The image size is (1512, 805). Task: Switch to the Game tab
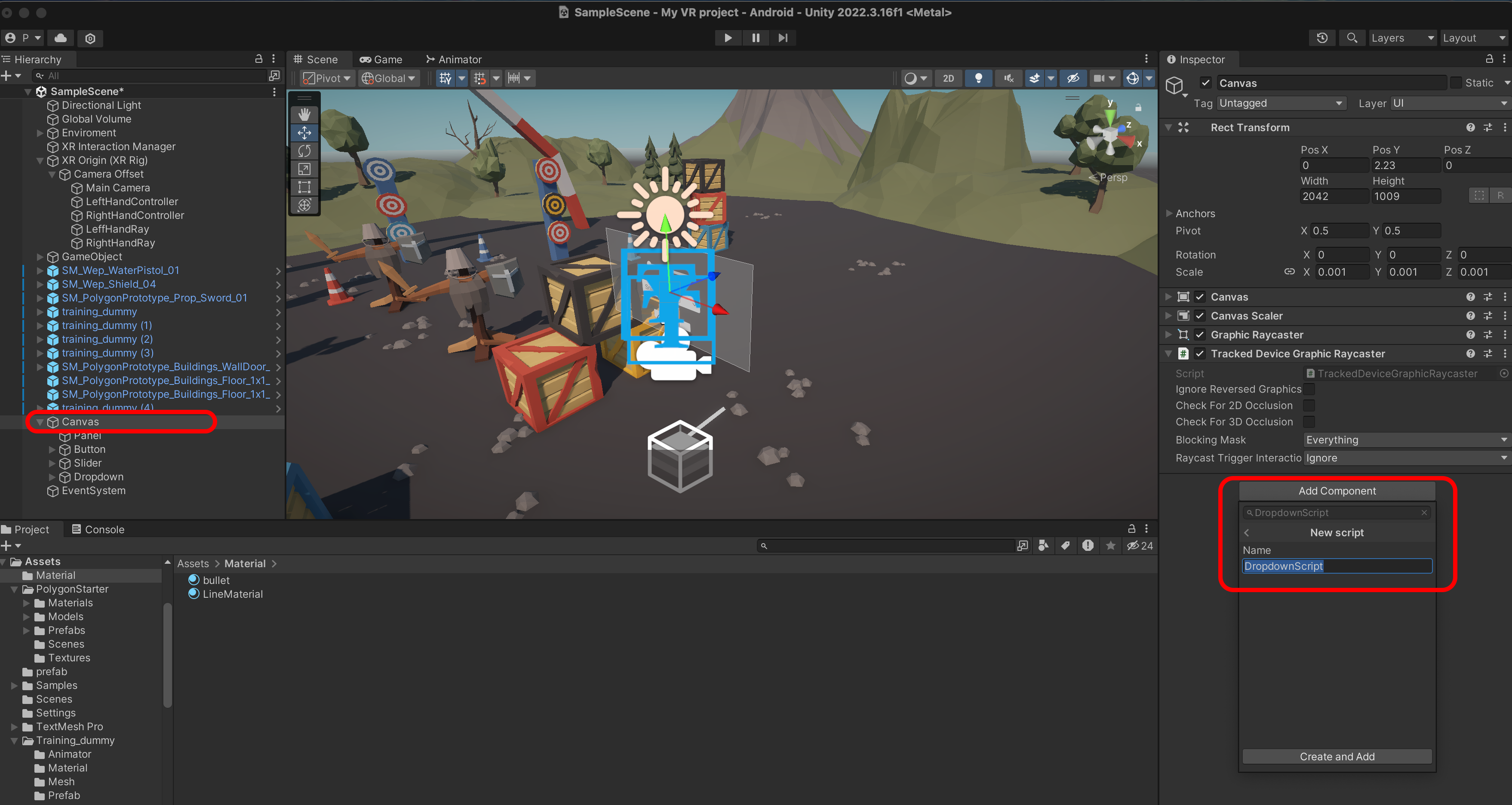point(381,59)
